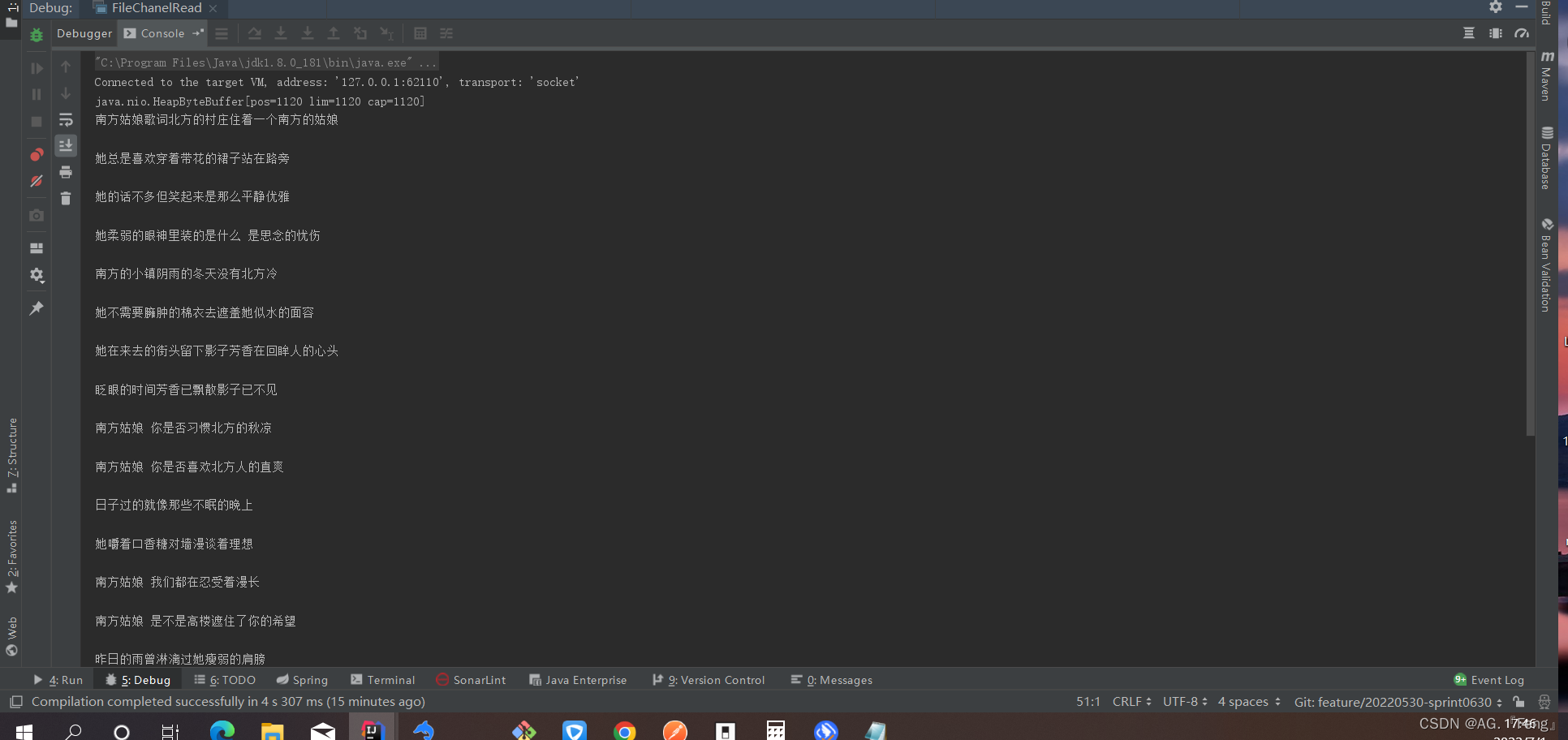Toggle read-only lock icon in status bar
Viewport: 1568px width, 740px height.
pos(1518,702)
